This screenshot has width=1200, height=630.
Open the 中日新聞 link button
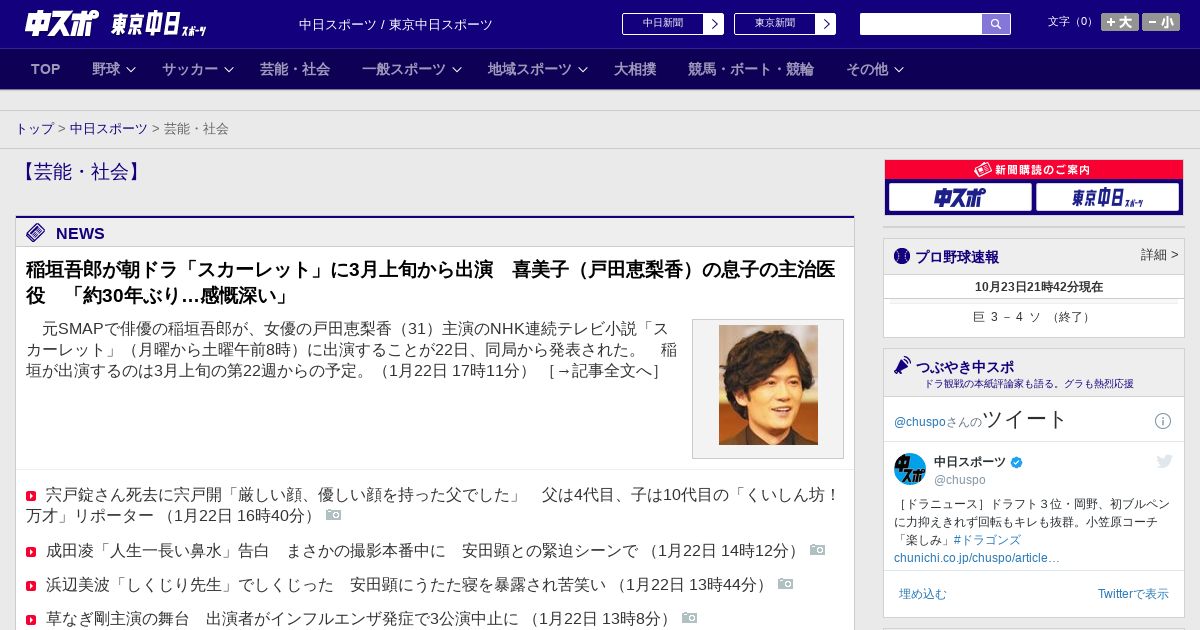point(663,24)
